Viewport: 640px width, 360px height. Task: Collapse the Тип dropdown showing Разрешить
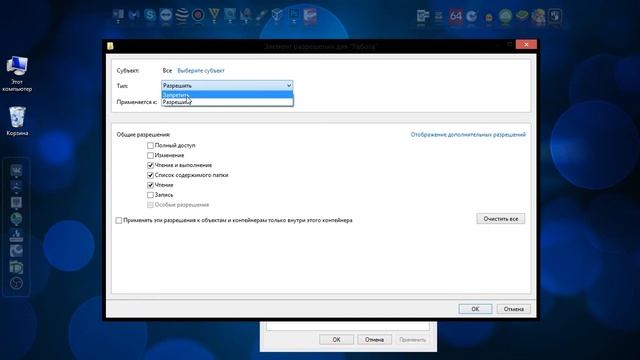click(227, 86)
